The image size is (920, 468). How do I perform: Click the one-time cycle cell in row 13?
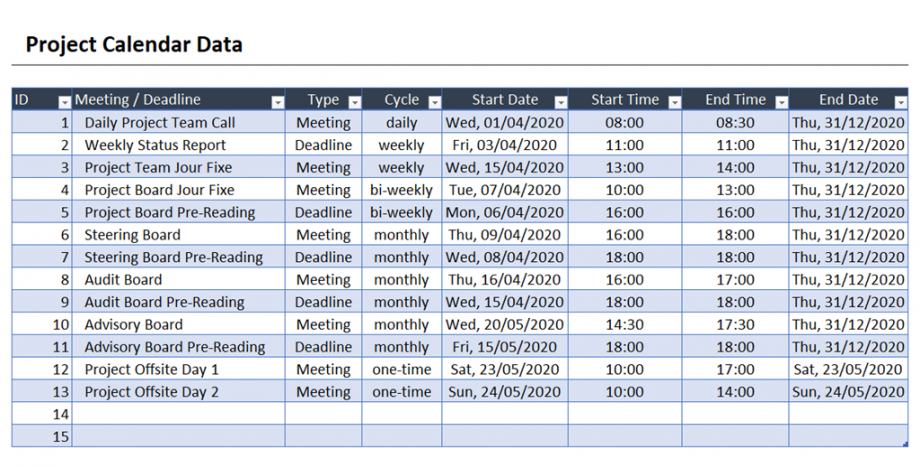(401, 392)
